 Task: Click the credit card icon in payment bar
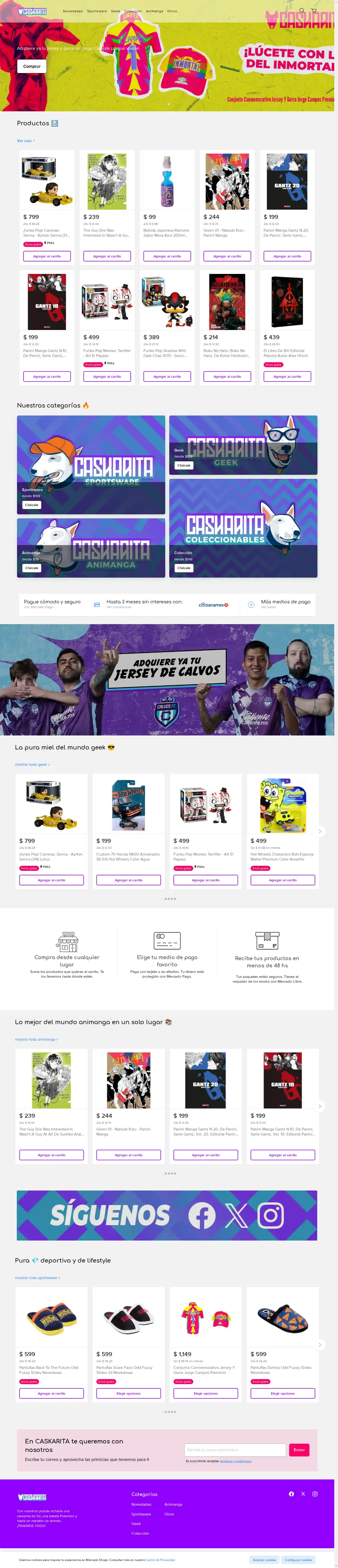(x=97, y=604)
